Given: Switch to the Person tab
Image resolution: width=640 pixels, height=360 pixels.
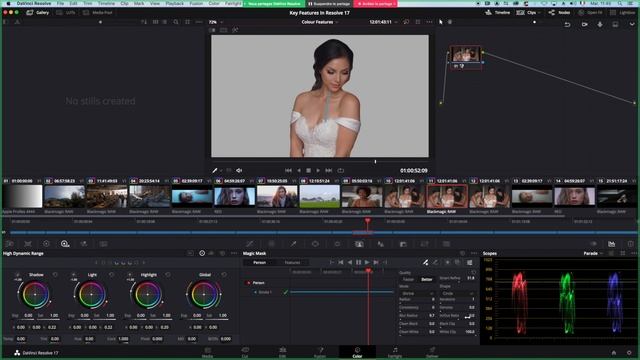Looking at the screenshot, I should [260, 262].
